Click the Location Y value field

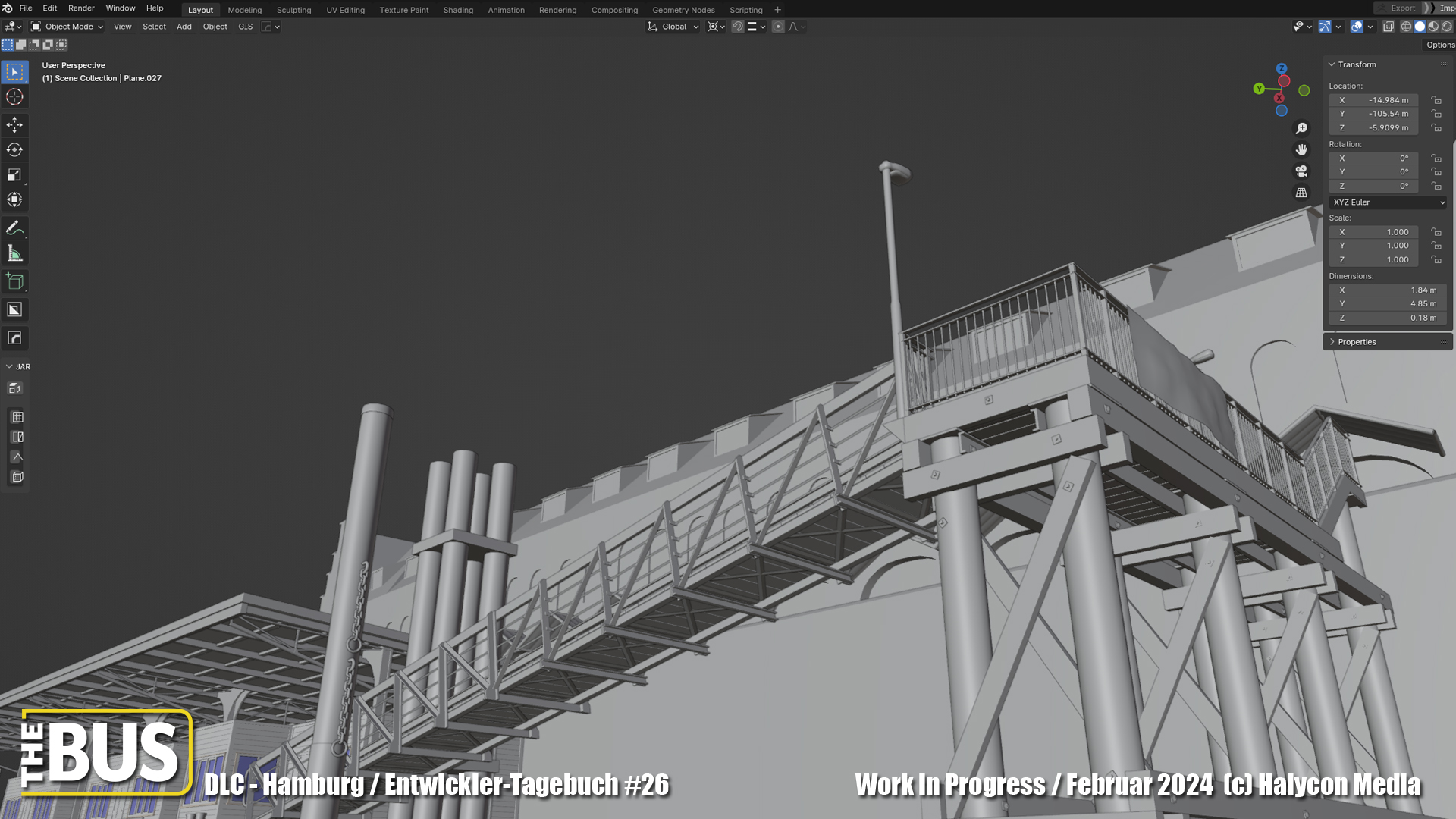pyautogui.click(x=1374, y=114)
